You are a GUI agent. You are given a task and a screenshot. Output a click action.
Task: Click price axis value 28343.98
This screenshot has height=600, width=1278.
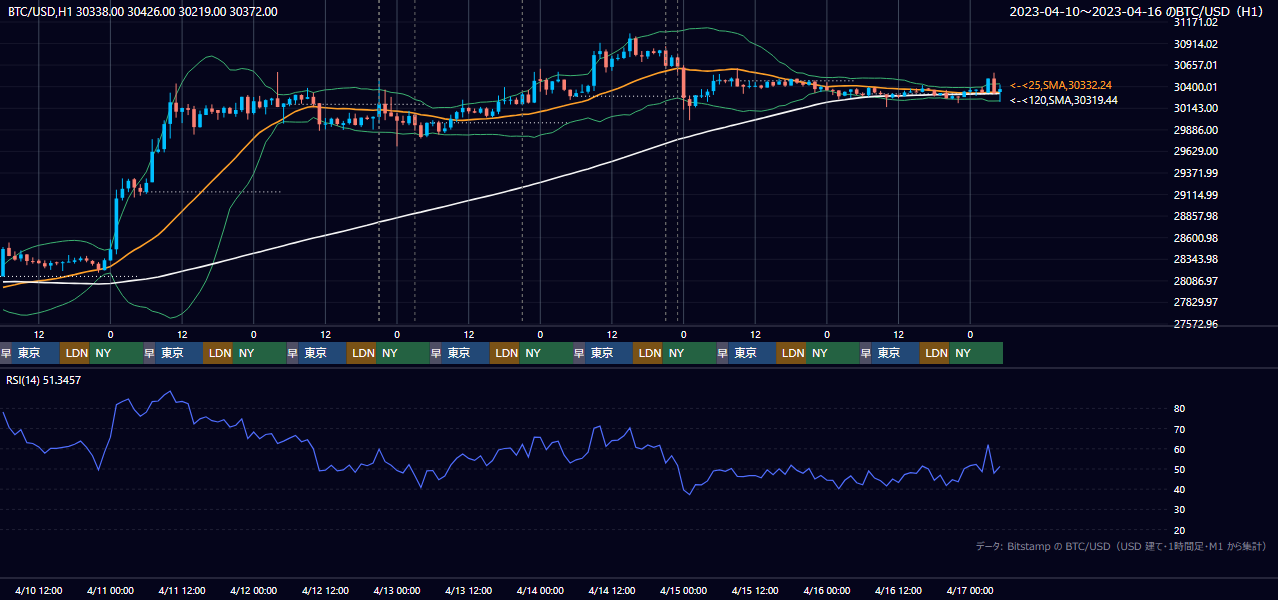coord(1195,259)
